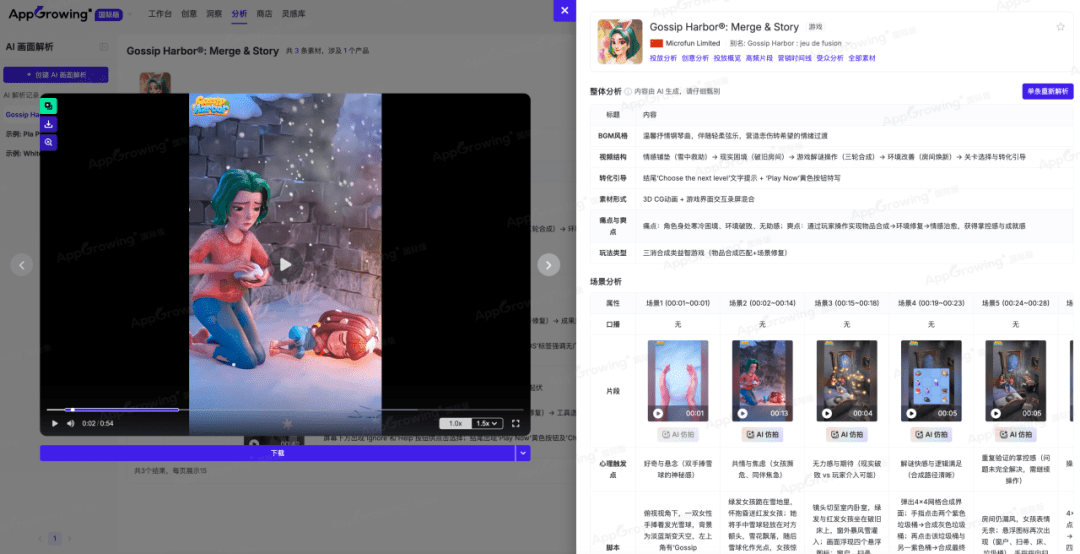The width and height of the screenshot is (1080, 554).
Task: Favorite Gossip Harbor with the star icon
Action: [x=1060, y=27]
